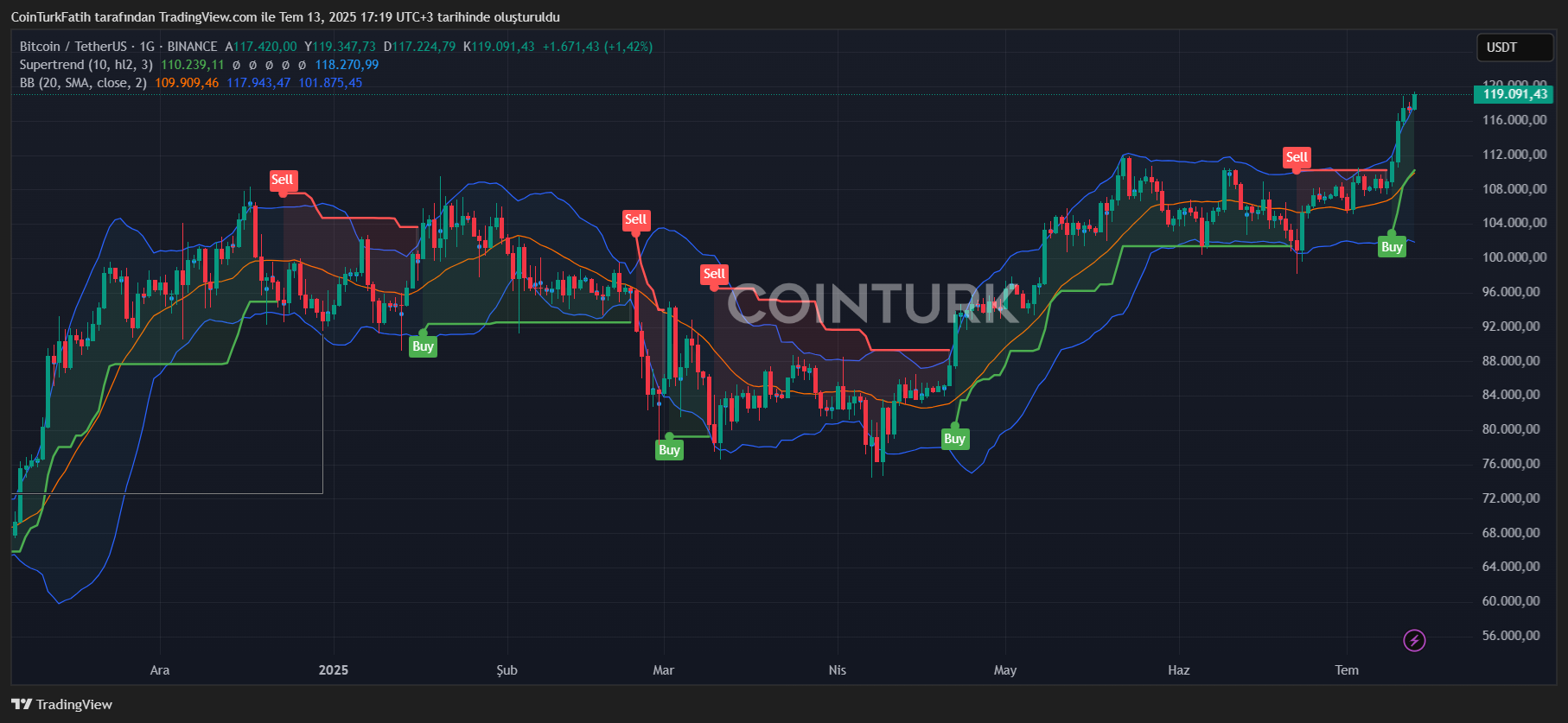Click the Sell marker in late Haz
The height and width of the screenshot is (723, 1568).
1297,157
